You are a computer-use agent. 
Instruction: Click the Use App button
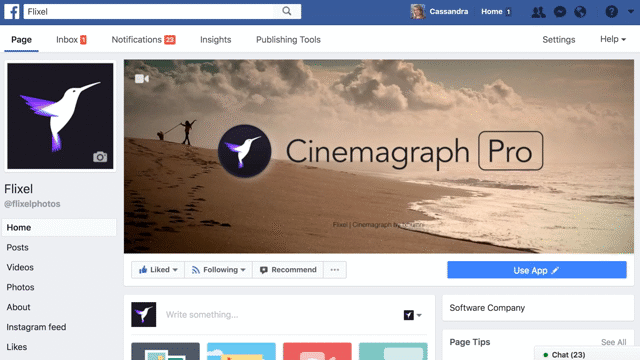pos(537,270)
